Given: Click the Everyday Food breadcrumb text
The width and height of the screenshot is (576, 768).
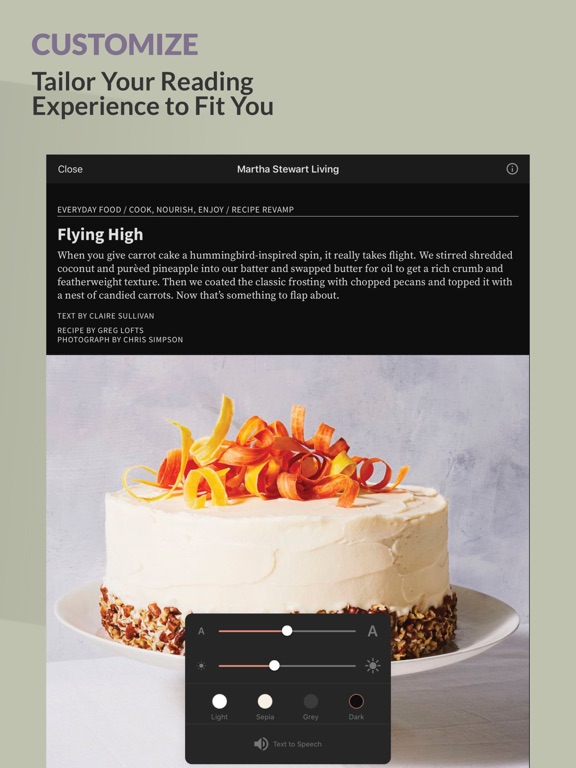Looking at the screenshot, I should pos(89,210).
